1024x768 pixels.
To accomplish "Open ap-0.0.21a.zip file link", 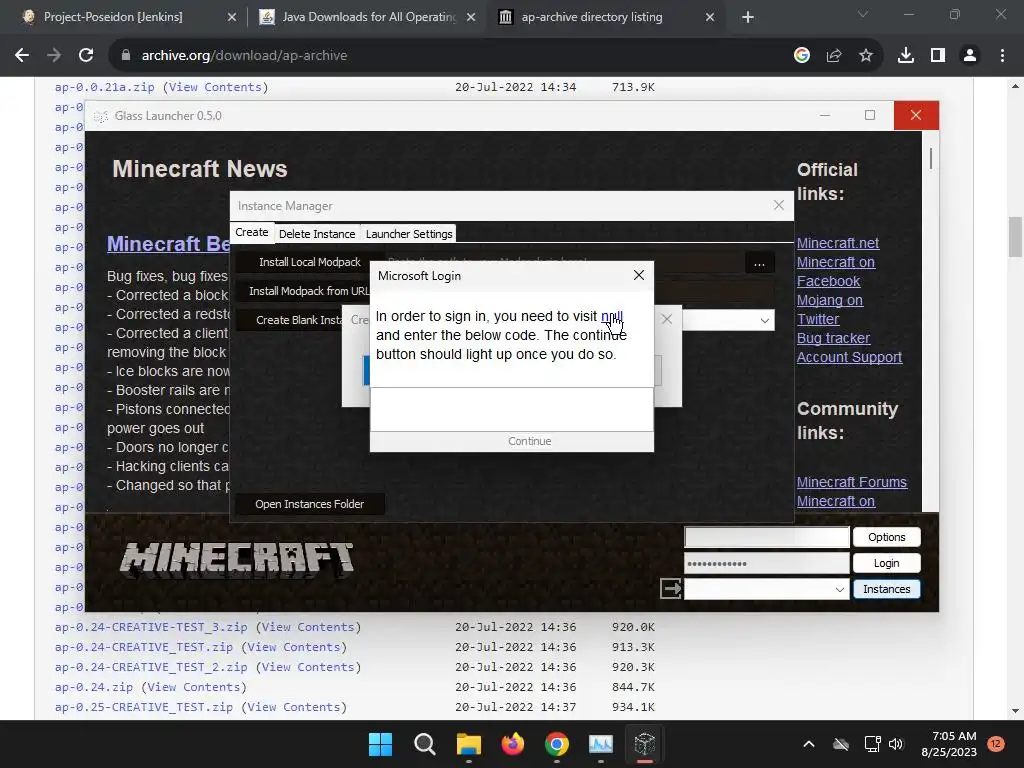I will click(104, 87).
